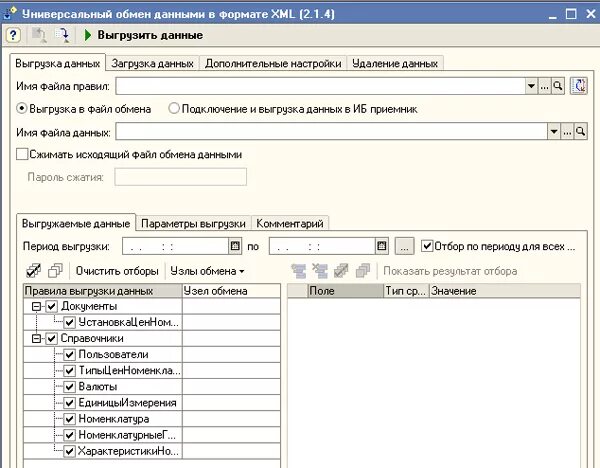
Task: Click Очистить отборы button
Action: [x=117, y=271]
